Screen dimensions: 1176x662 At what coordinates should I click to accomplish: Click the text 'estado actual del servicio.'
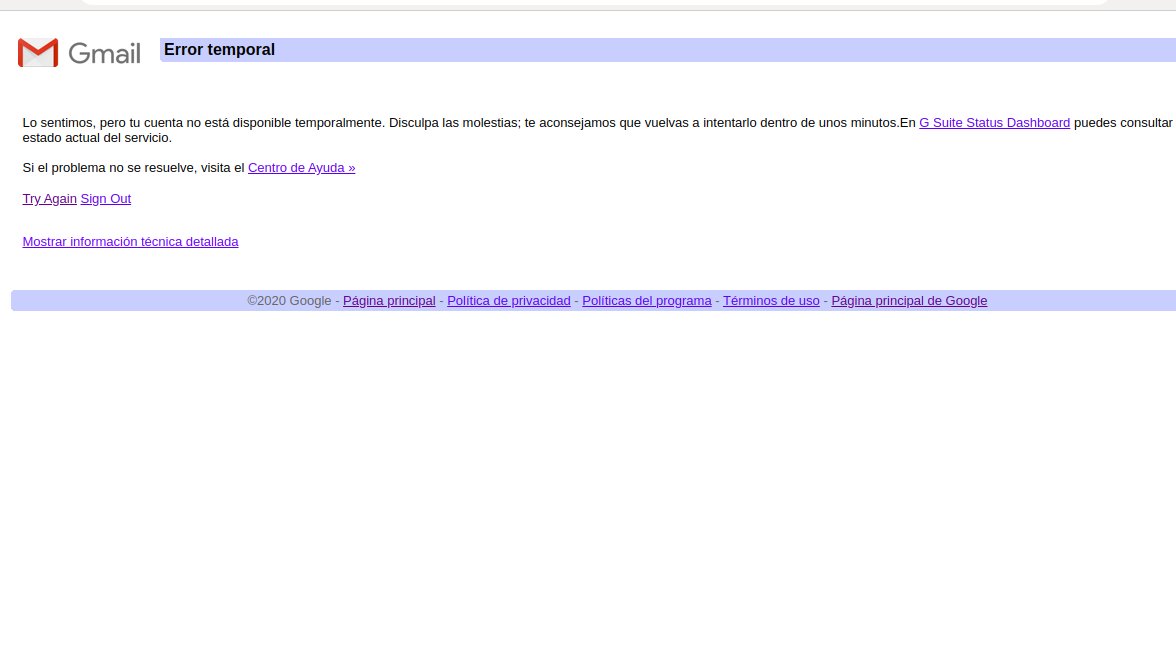pyautogui.click(x=97, y=138)
